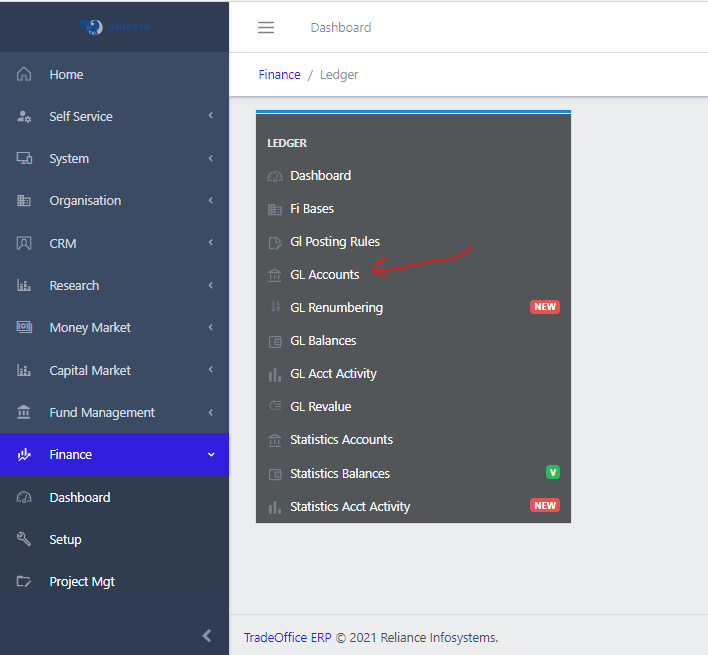The image size is (708, 655).
Task: Click the Home house icon
Action: (x=24, y=74)
